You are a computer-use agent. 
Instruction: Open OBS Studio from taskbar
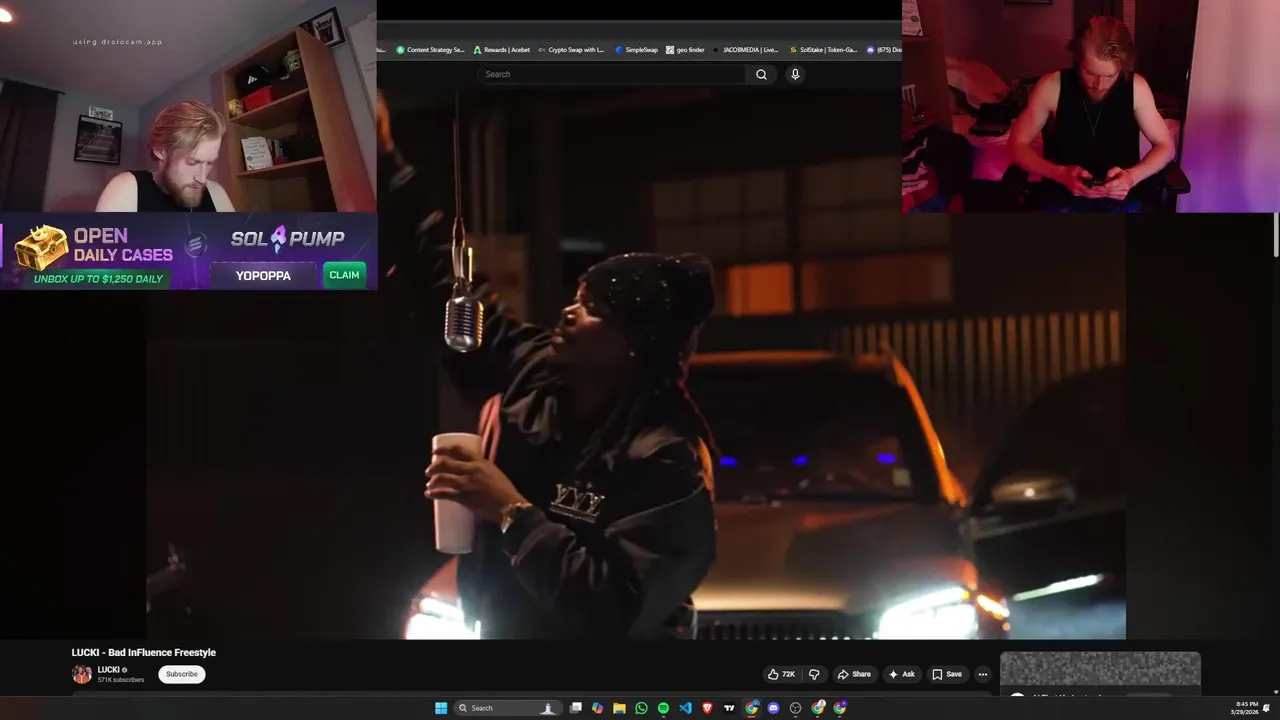796,708
